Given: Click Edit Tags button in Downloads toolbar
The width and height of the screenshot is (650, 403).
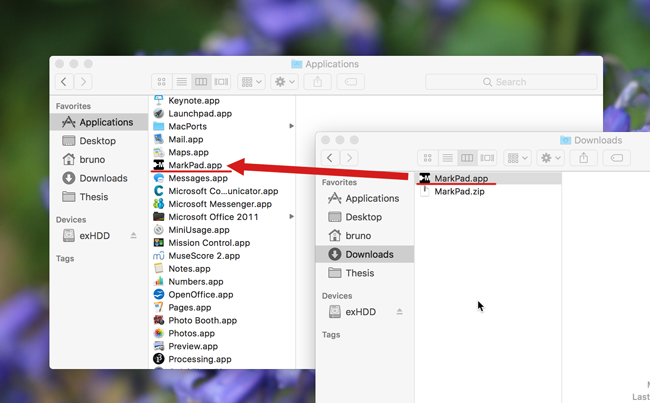Looking at the screenshot, I should pos(616,158).
